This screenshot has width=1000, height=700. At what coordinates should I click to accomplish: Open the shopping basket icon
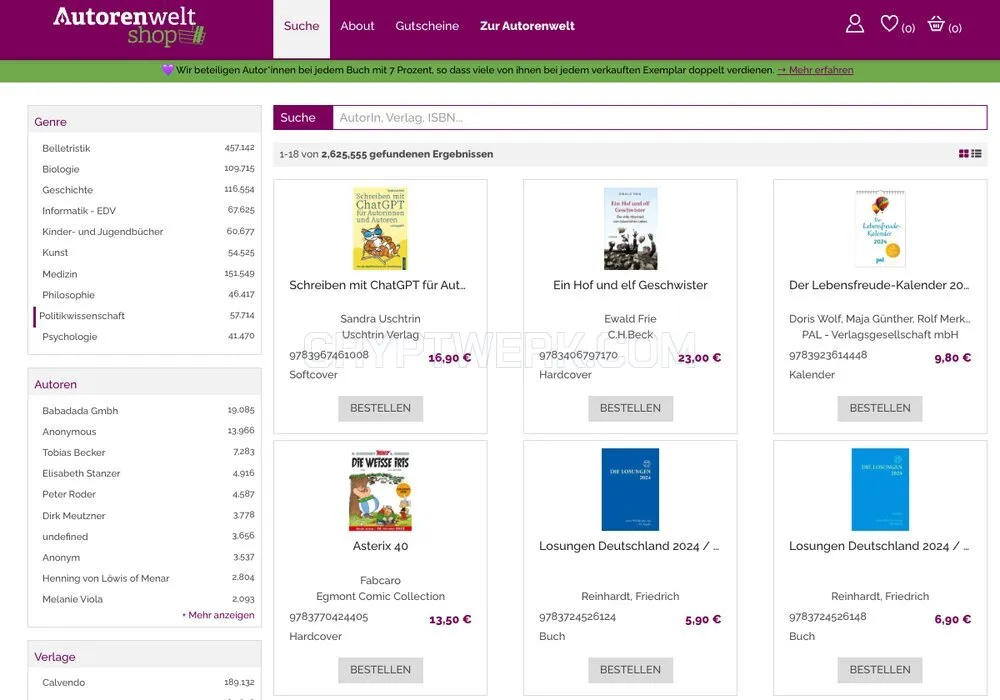pyautogui.click(x=936, y=24)
